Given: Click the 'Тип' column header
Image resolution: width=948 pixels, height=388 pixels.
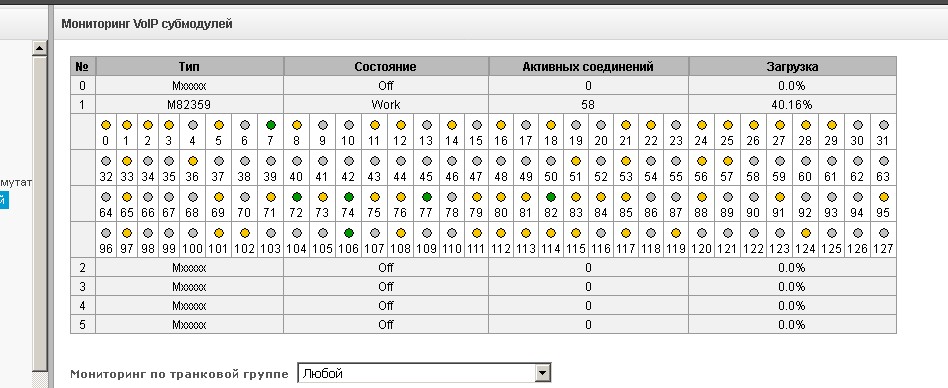Looking at the screenshot, I should [x=189, y=66].
